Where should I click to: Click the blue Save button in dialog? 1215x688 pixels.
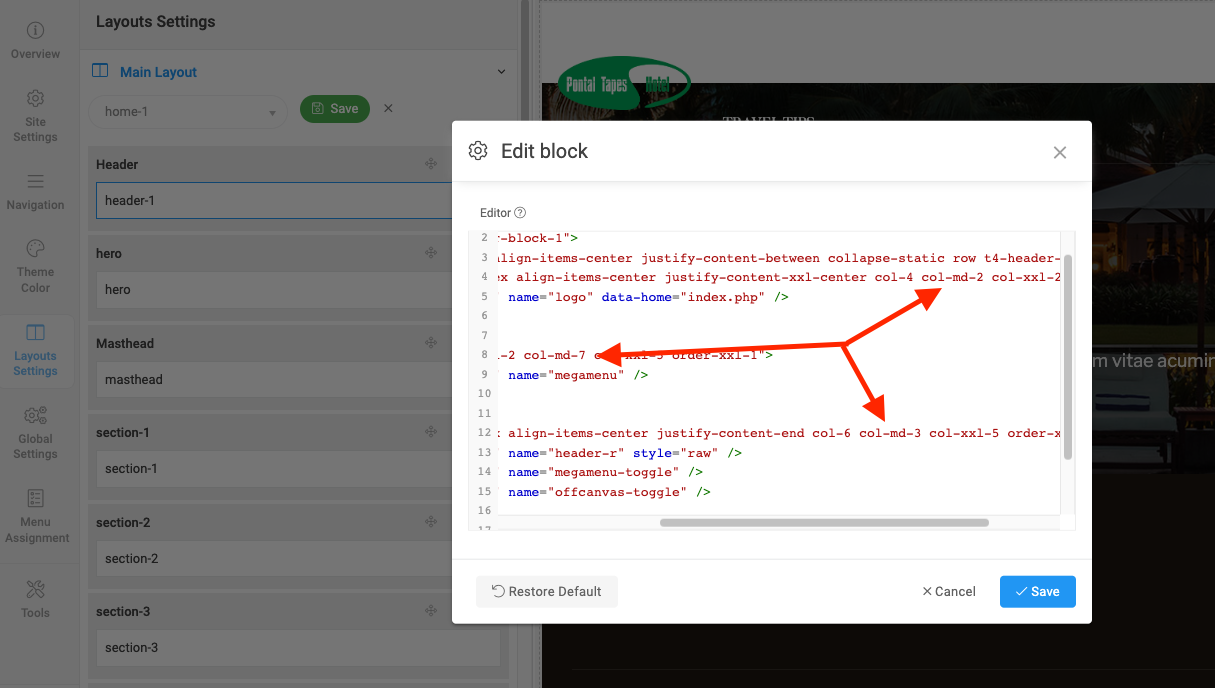point(1037,591)
